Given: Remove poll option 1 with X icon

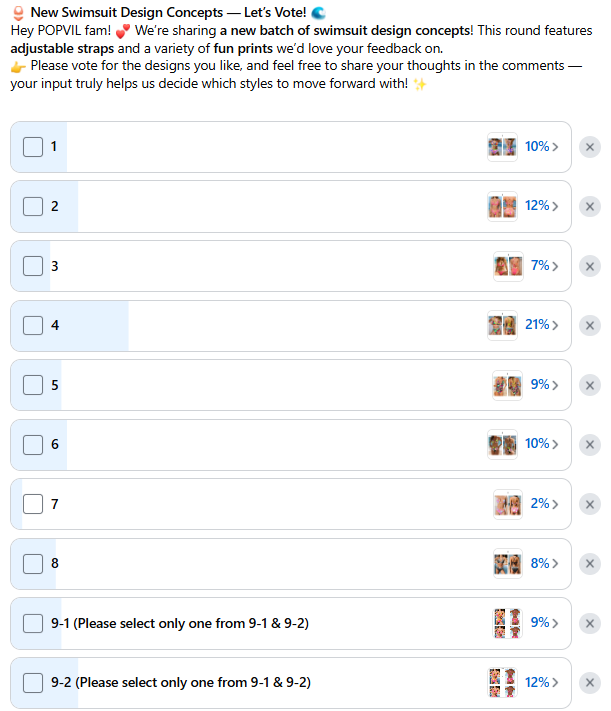Looking at the screenshot, I should tap(590, 147).
